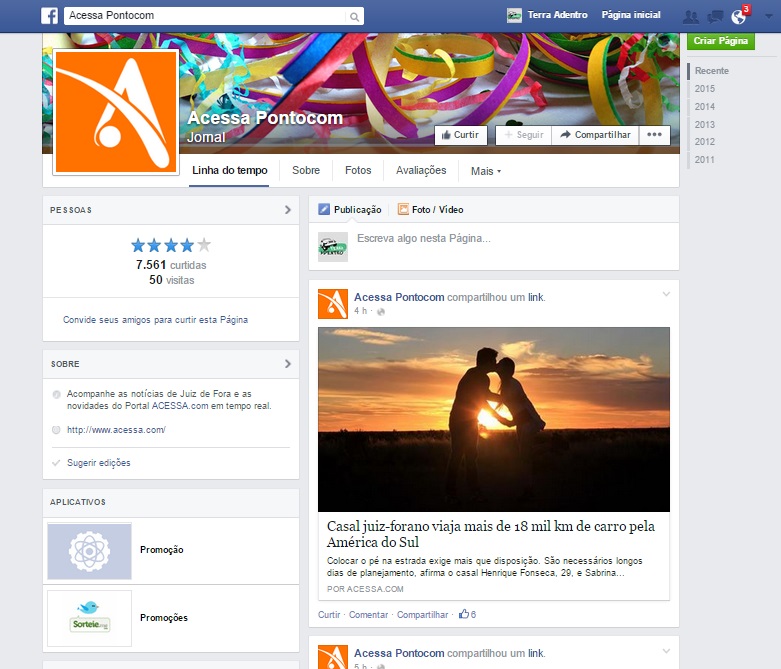Open first post's options chevron
This screenshot has width=781, height=669.
point(666,294)
